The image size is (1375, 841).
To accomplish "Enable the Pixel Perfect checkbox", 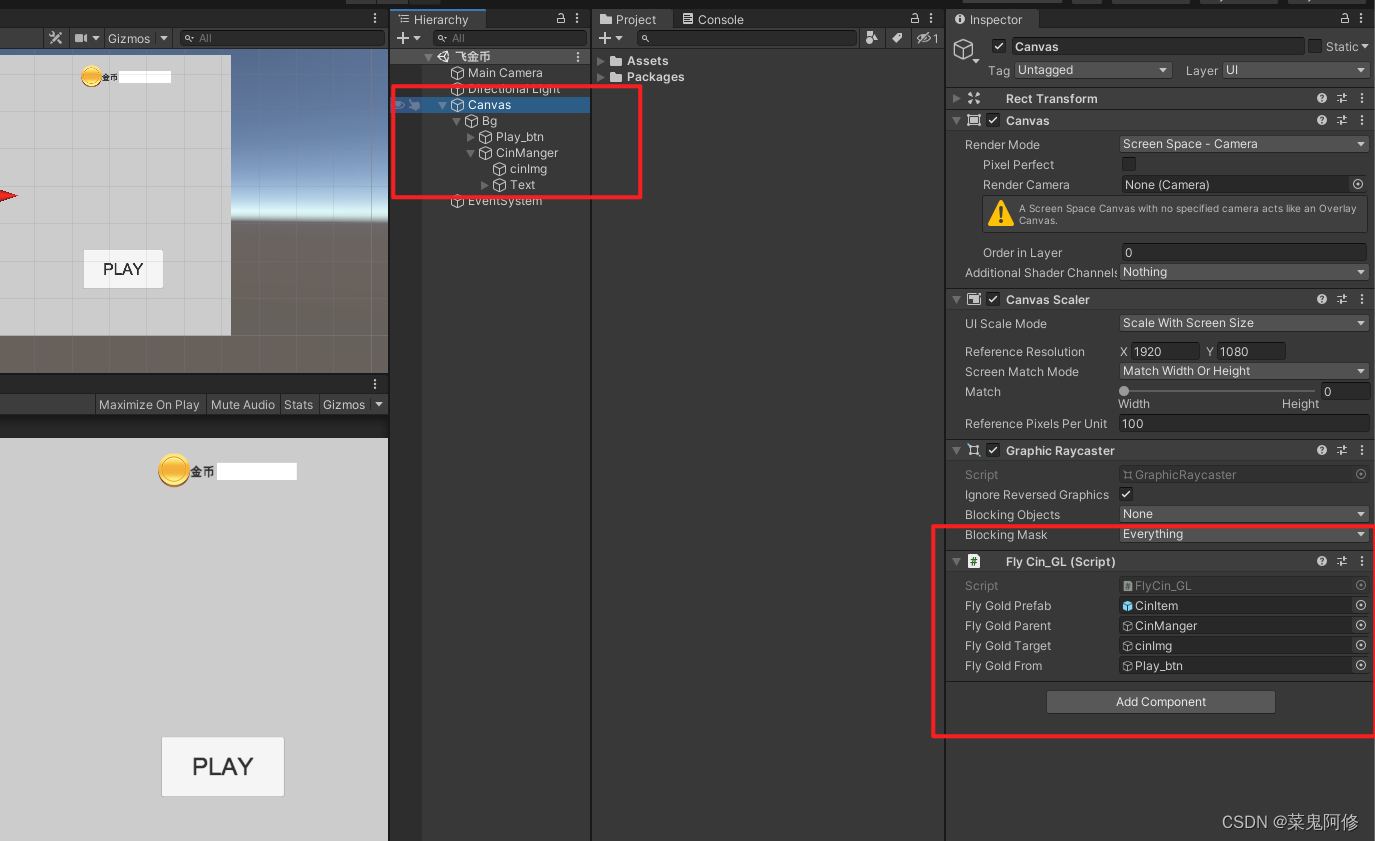I will (x=1128, y=164).
